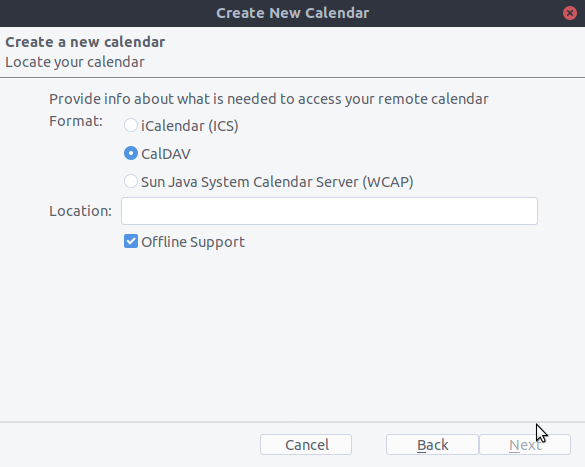Click the CalDAV label text

pyautogui.click(x=166, y=154)
